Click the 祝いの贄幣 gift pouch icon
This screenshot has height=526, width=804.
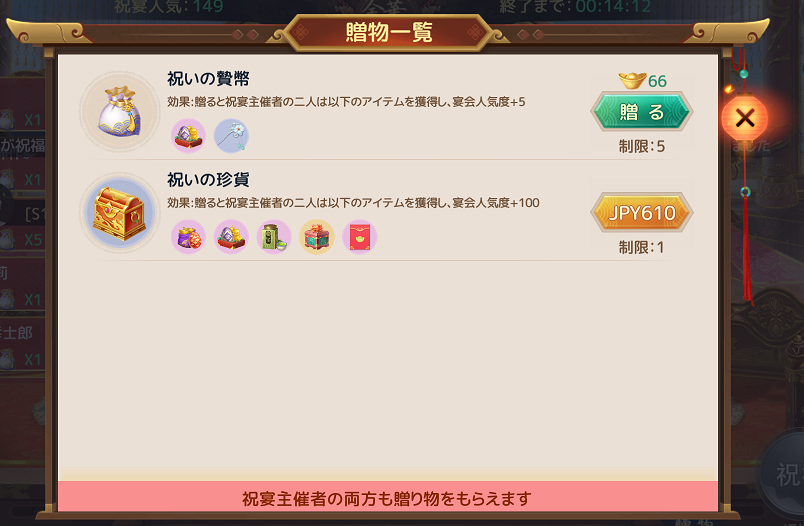[120, 111]
